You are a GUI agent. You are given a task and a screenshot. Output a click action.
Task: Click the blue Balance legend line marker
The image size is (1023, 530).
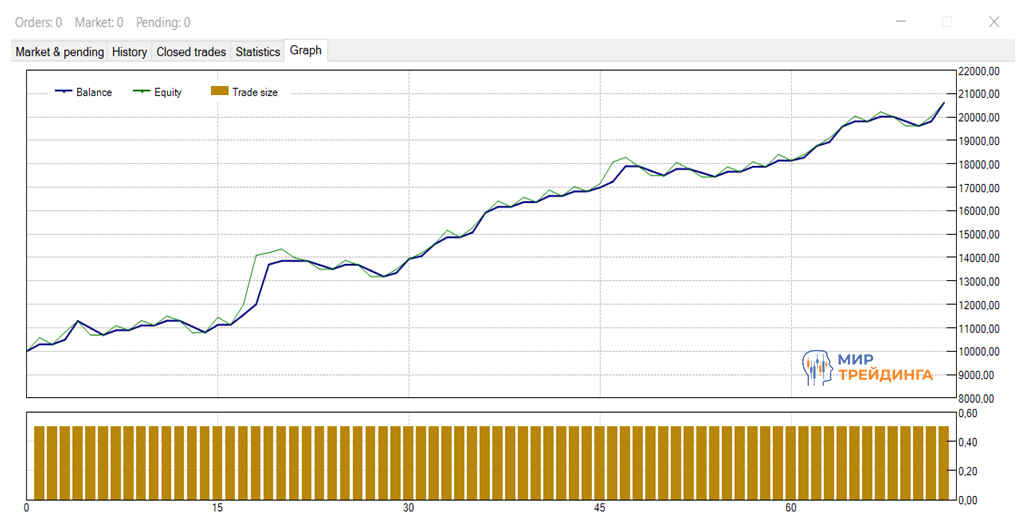(x=63, y=92)
